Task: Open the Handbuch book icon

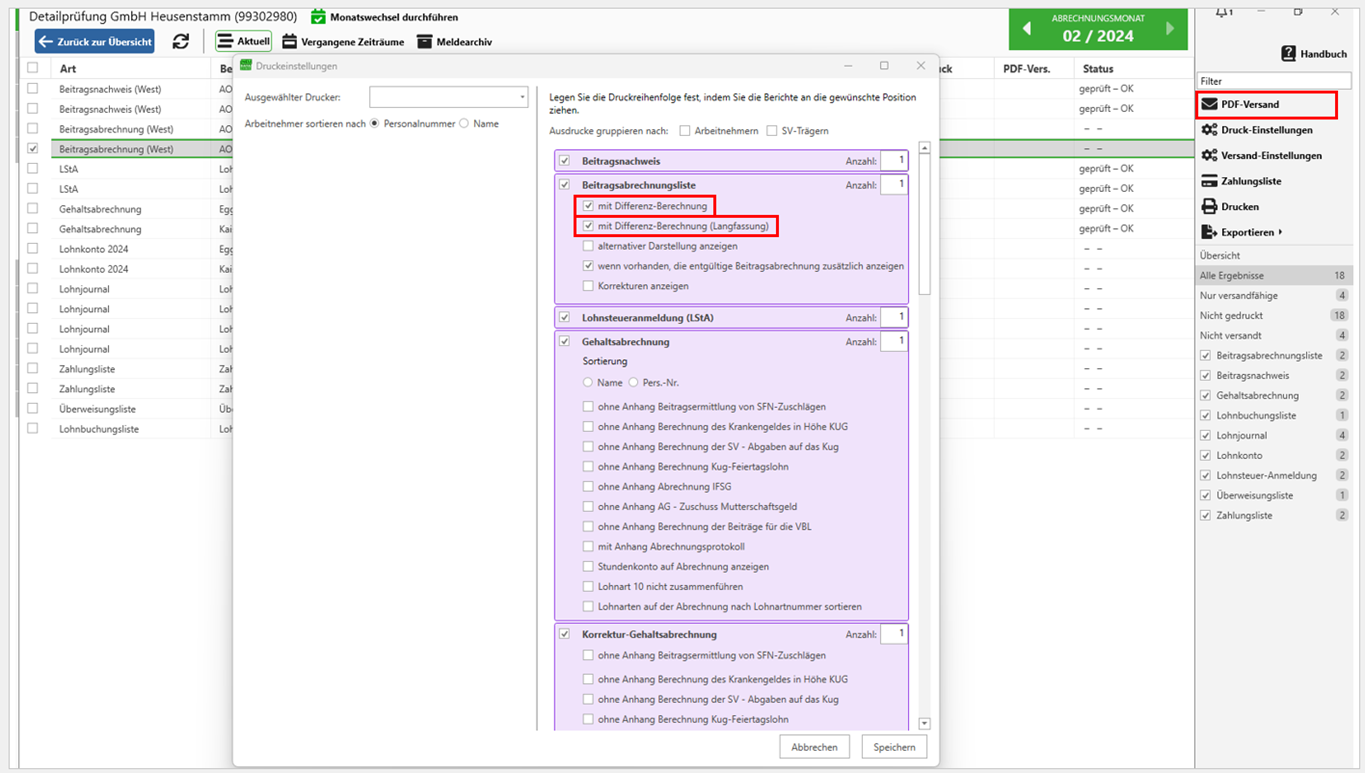Action: (1289, 54)
